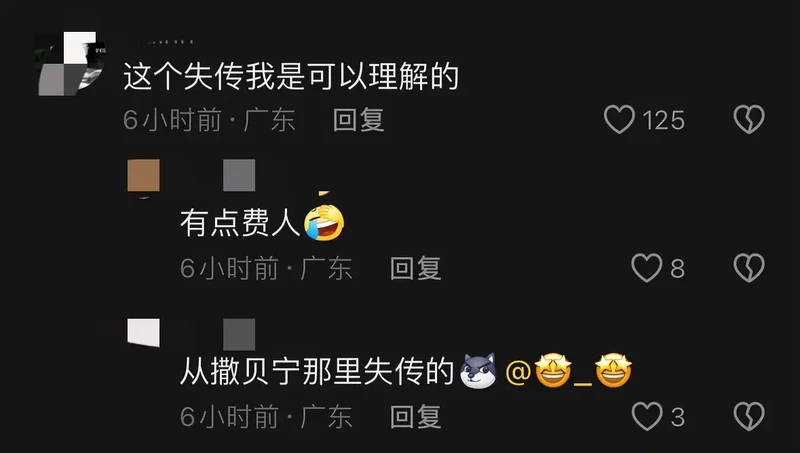Screen dimensions: 800x453
Task: Click the 125 like count
Action: pos(663,121)
